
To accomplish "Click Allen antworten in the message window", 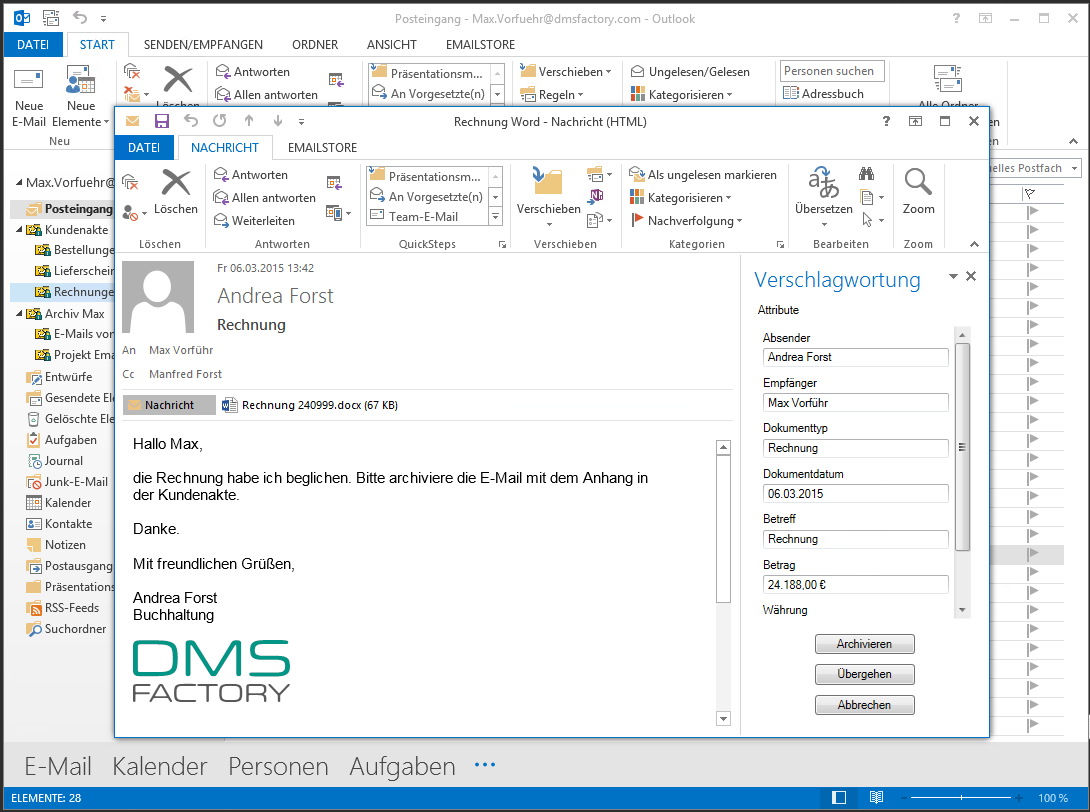I will (265, 197).
